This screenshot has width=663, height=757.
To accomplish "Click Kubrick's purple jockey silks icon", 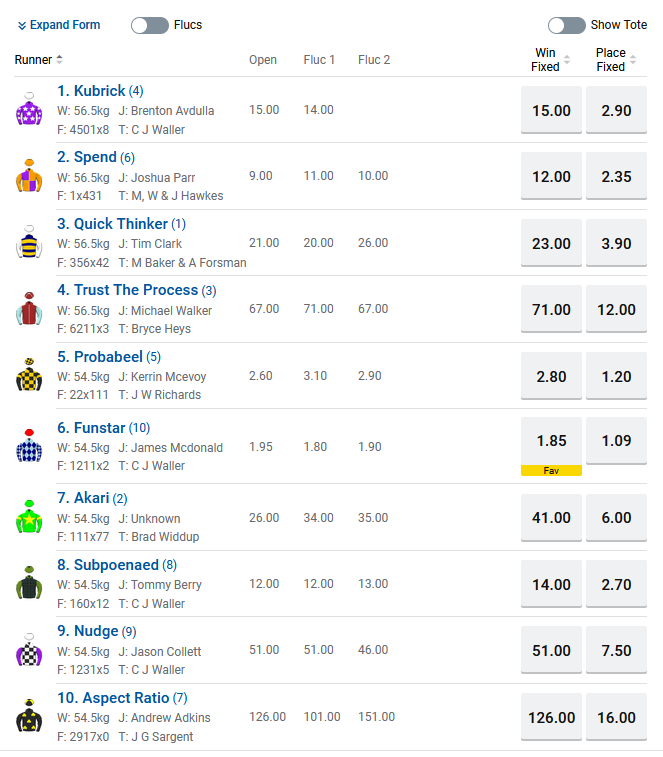I will [28, 109].
